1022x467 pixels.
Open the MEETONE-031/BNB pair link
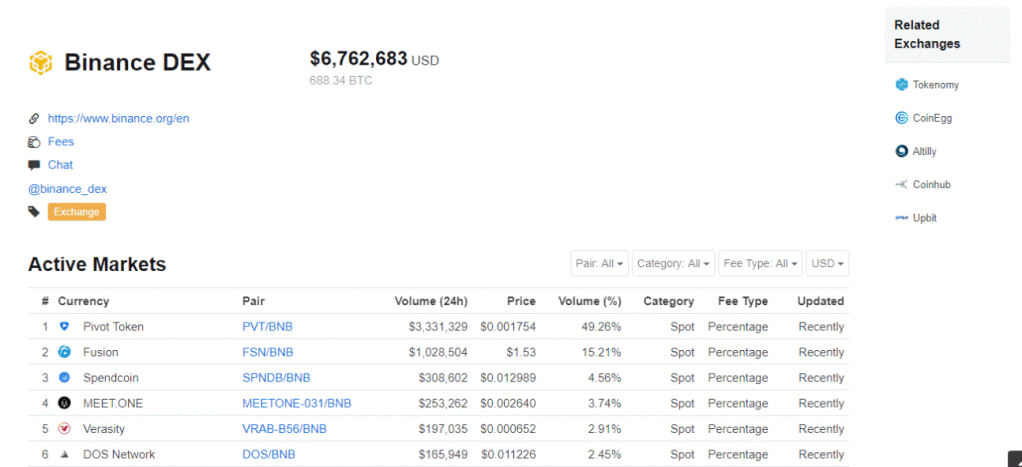297,403
